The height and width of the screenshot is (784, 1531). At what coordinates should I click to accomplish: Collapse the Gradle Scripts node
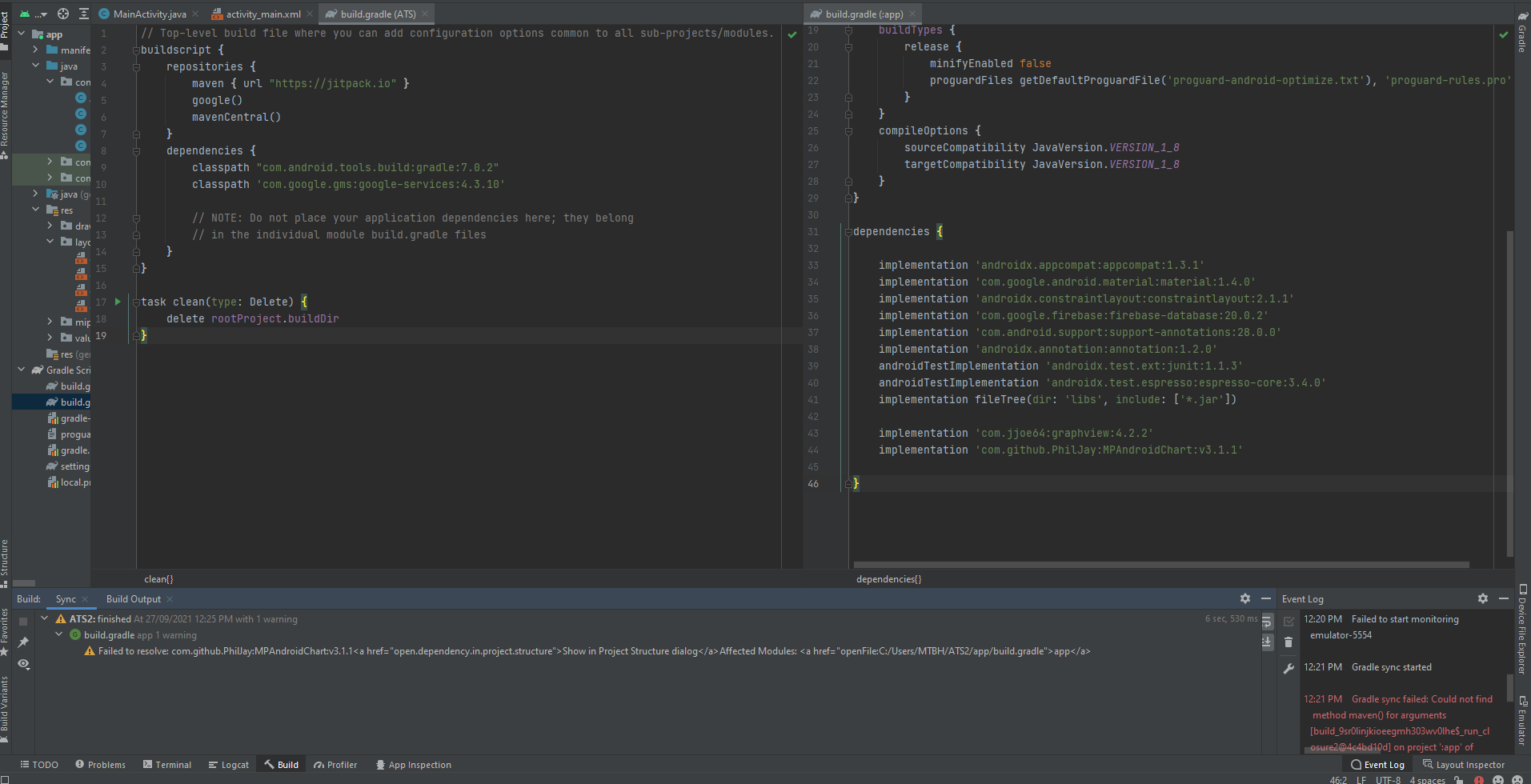pyautogui.click(x=22, y=370)
